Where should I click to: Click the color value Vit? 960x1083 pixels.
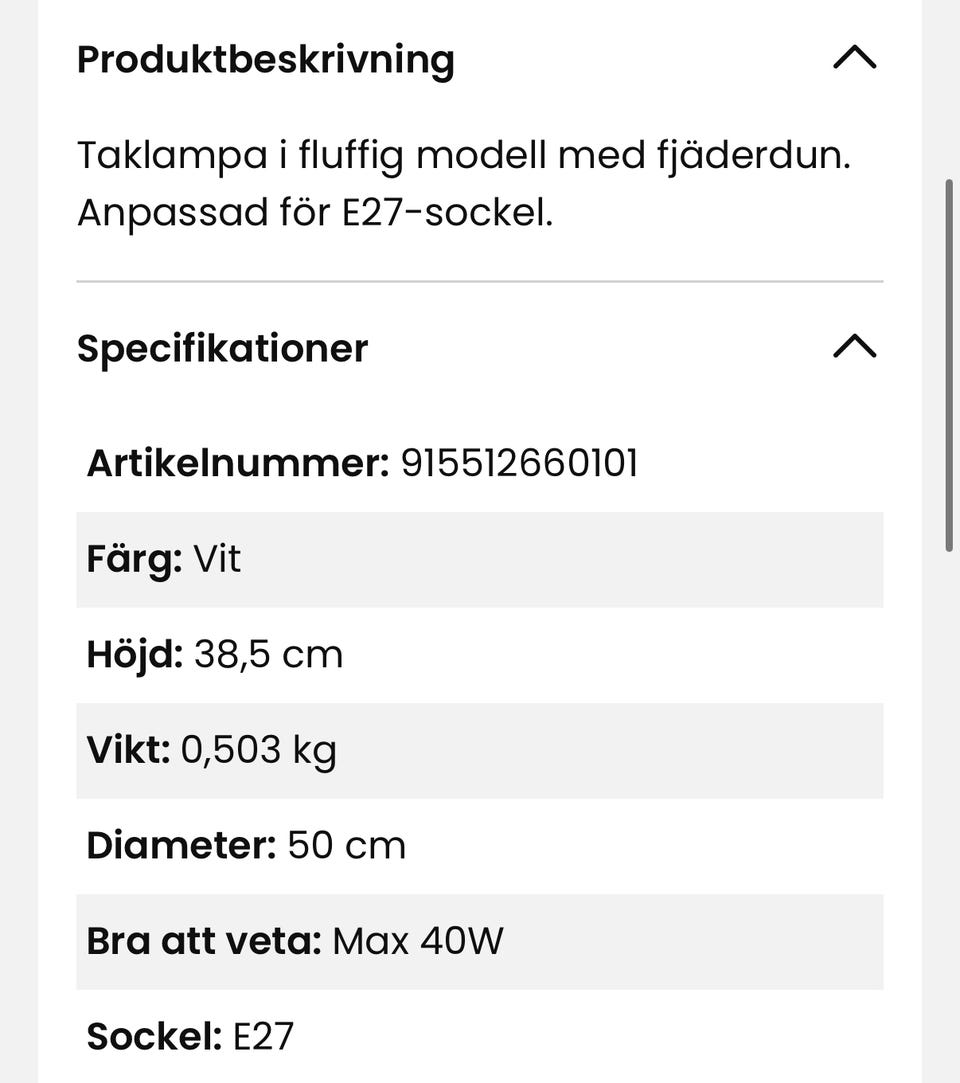(x=217, y=559)
